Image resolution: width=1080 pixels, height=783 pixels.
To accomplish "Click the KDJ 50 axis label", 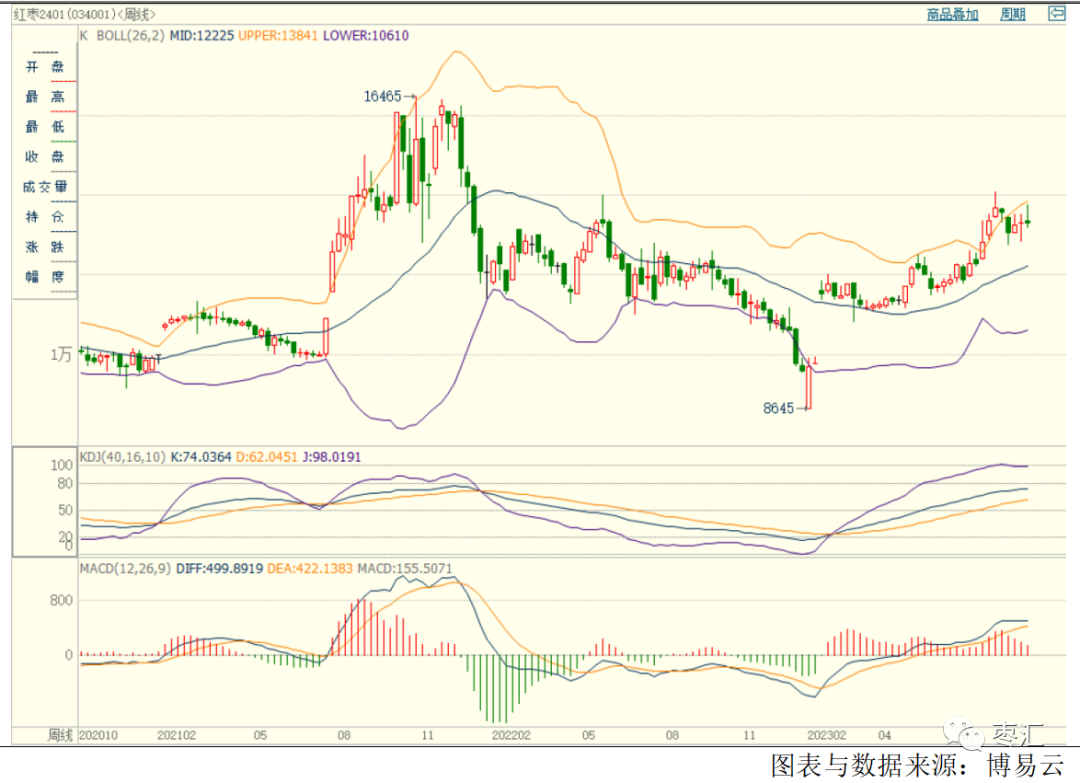I will 65,510.
